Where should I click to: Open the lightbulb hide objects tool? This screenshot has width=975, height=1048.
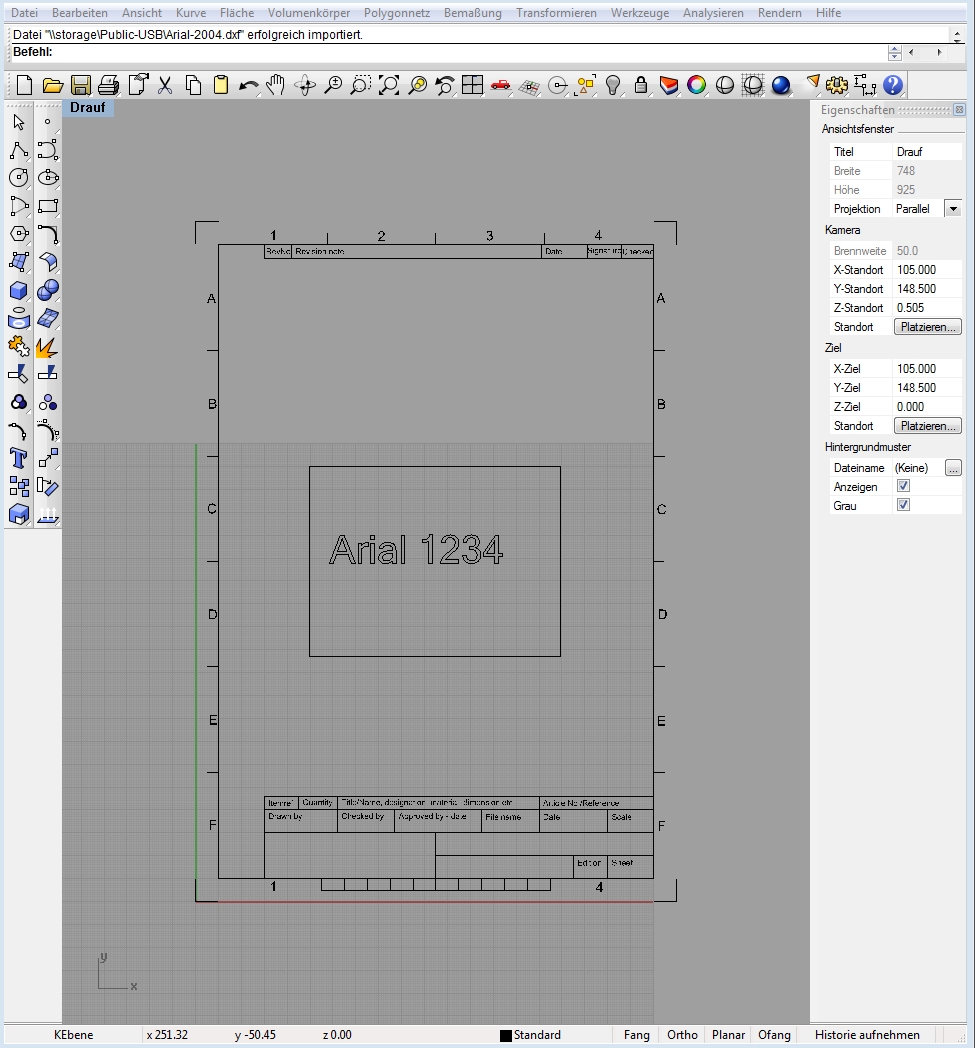click(x=613, y=85)
